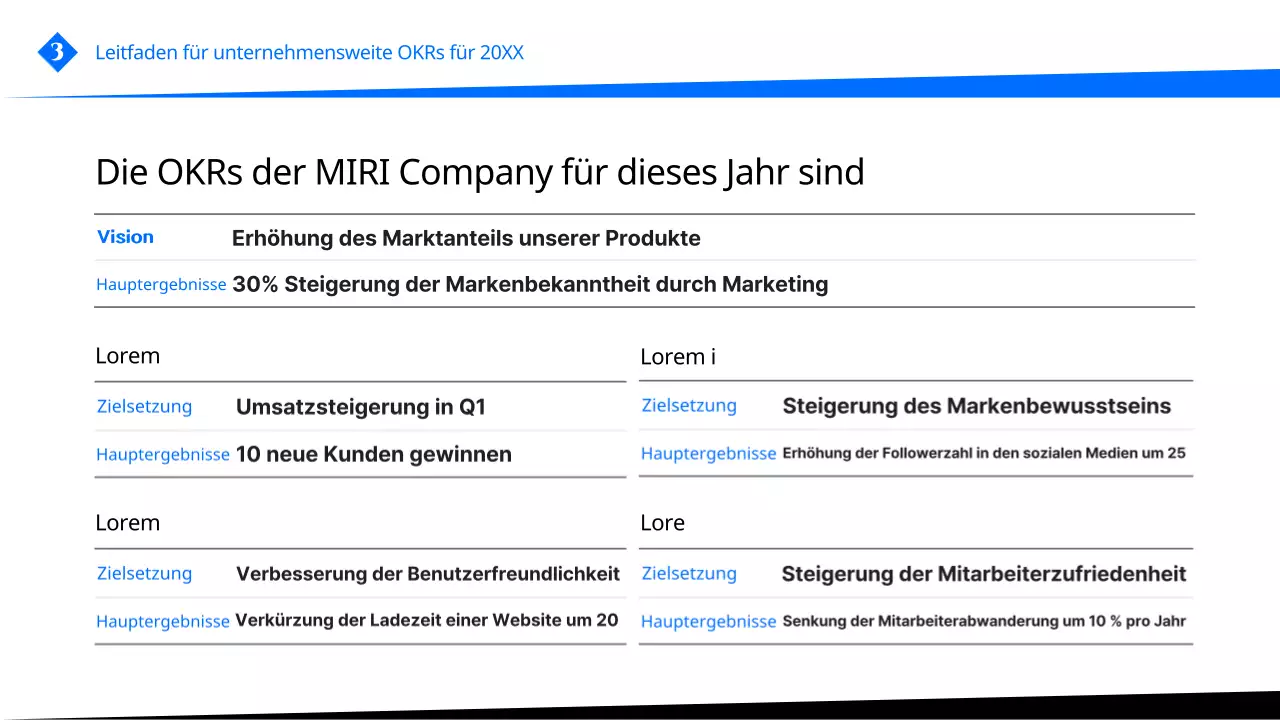Click Umsatzsteigerung in Q1 text
Screen dimensions: 1280x720
pos(361,407)
